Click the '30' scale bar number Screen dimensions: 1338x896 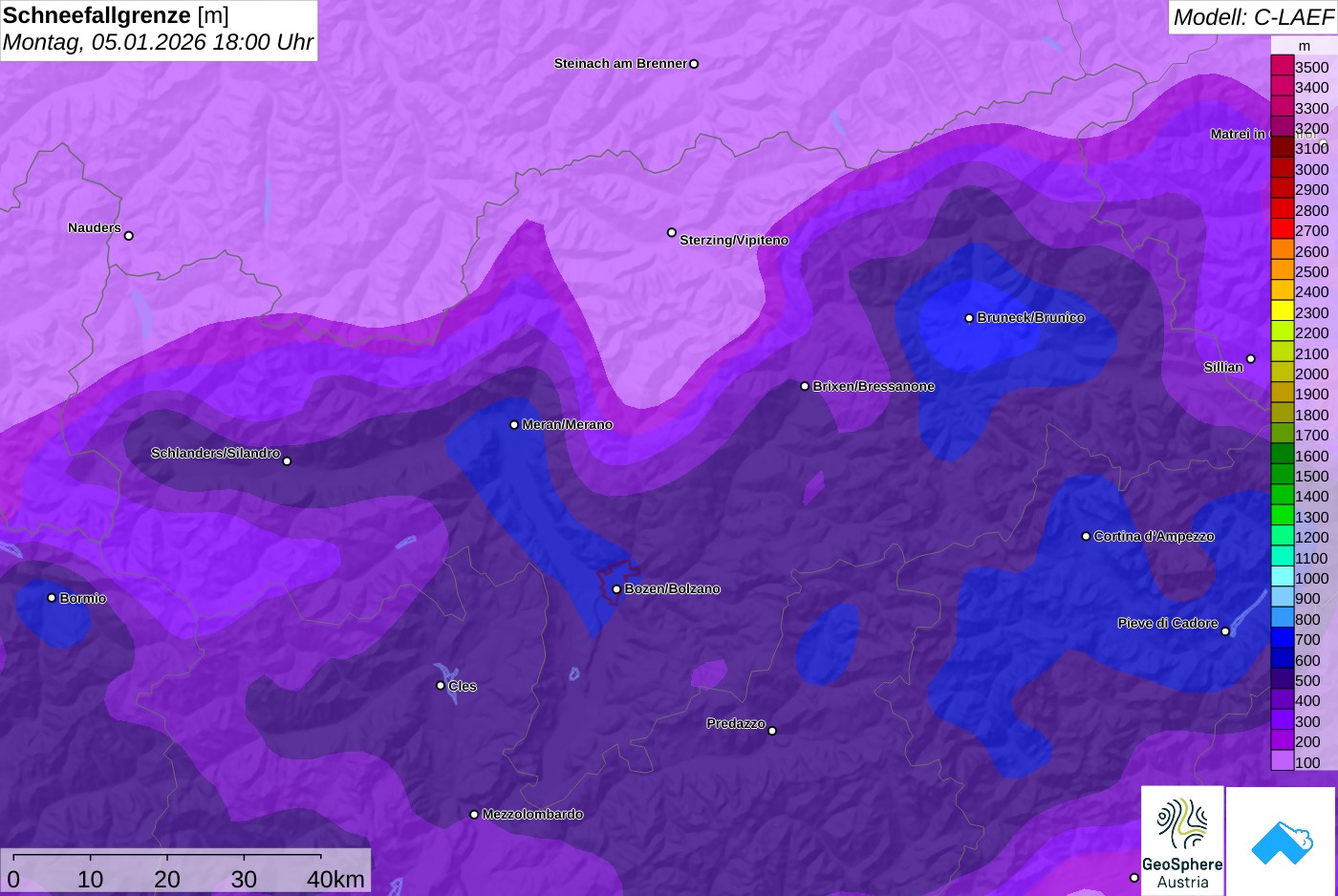coord(244,879)
